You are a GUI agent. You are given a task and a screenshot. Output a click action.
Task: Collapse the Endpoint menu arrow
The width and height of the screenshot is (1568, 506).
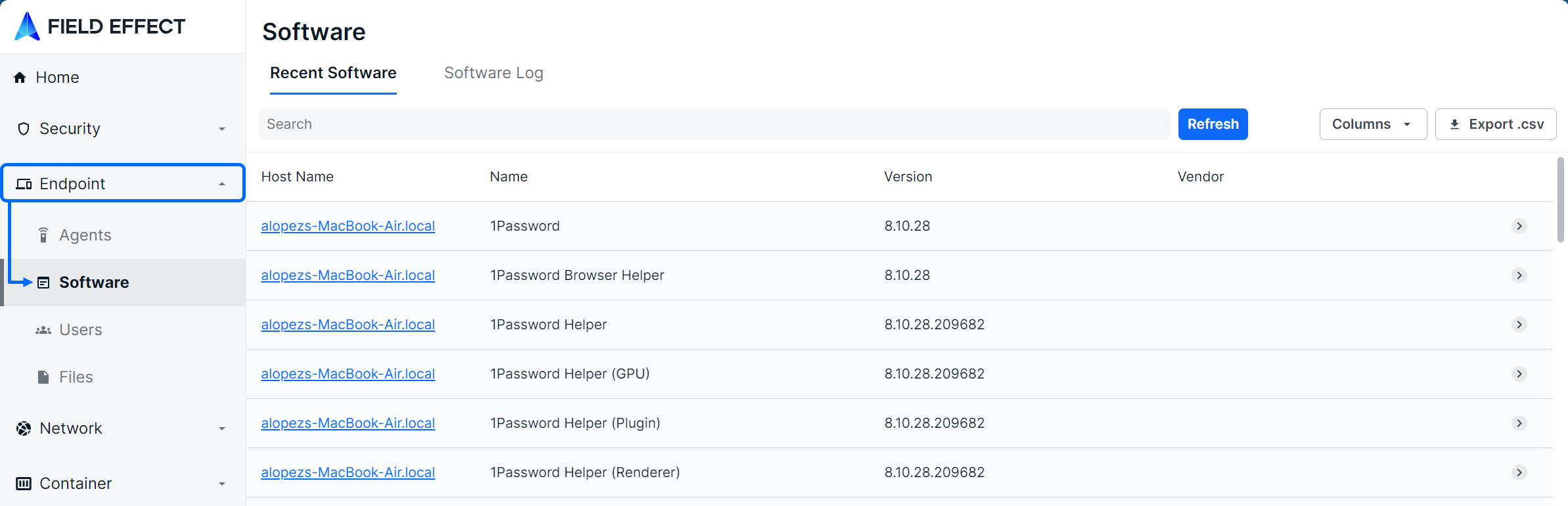click(222, 184)
